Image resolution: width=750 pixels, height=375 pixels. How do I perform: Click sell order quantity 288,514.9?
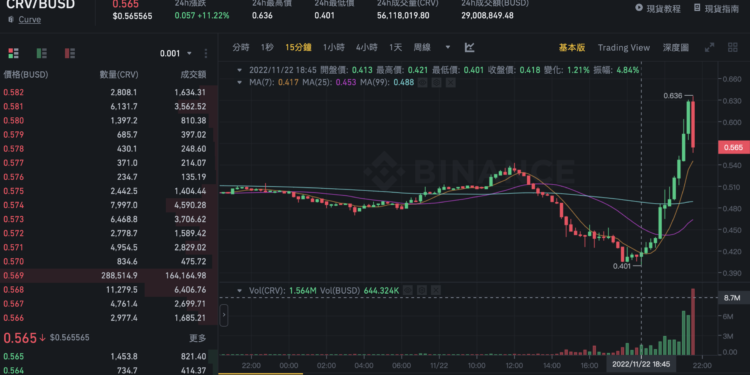pyautogui.click(x=119, y=276)
